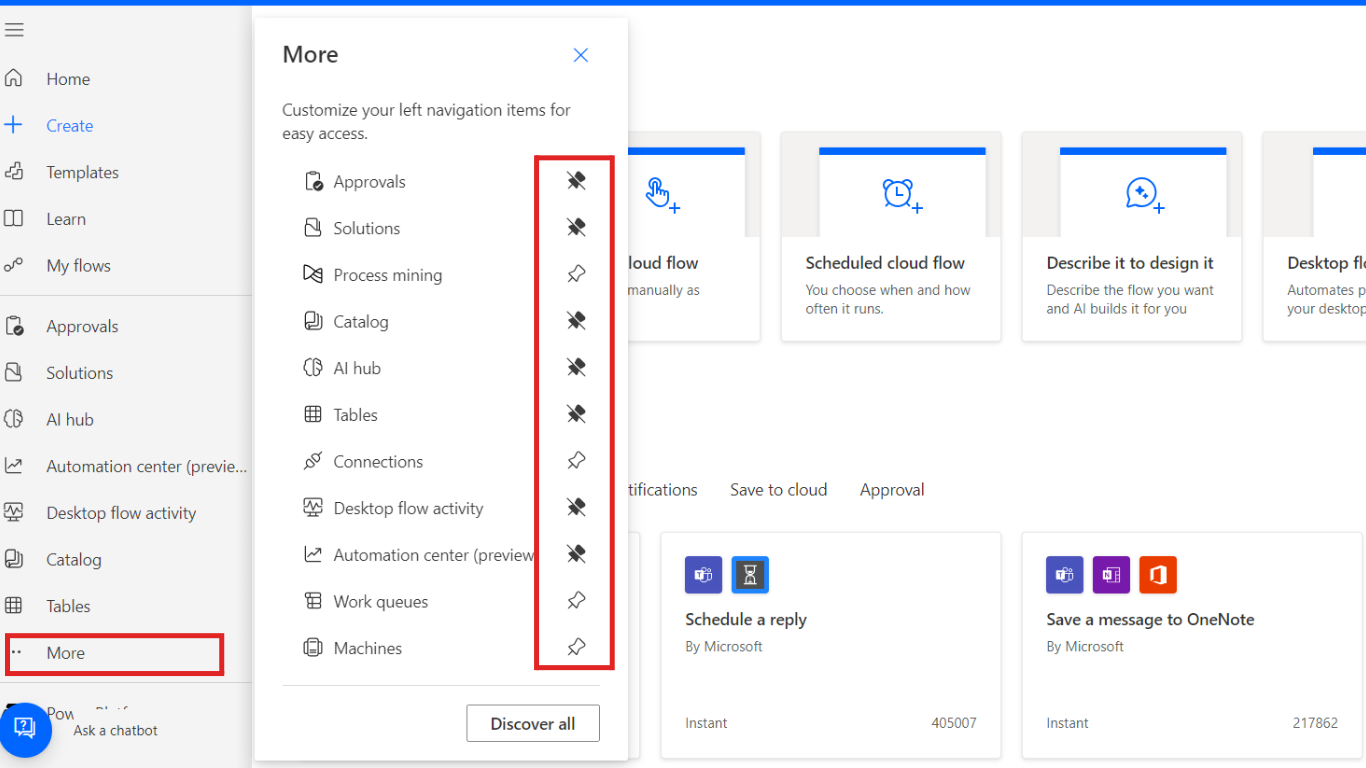Click the OneNote icon on Save a message card
The width and height of the screenshot is (1366, 768).
click(1111, 575)
